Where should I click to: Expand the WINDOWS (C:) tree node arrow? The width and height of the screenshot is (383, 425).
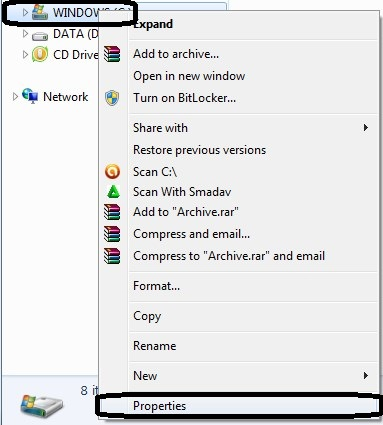(x=25, y=12)
